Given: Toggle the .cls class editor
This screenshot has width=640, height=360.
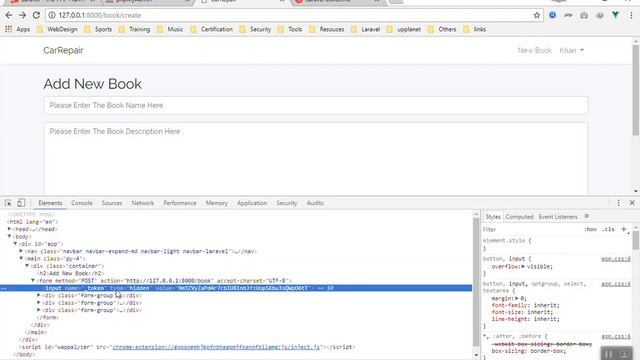Looking at the screenshot, I should (x=608, y=229).
